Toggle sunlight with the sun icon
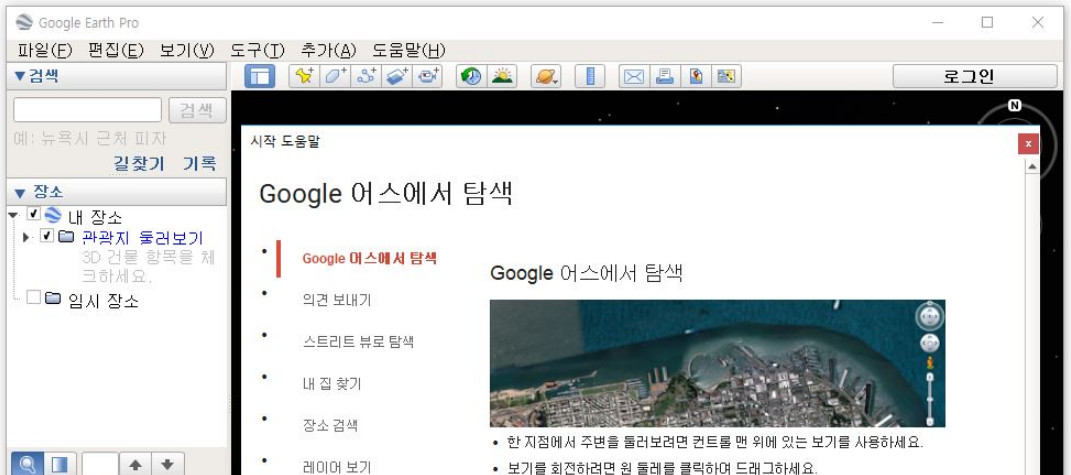This screenshot has width=1071, height=475. click(502, 76)
